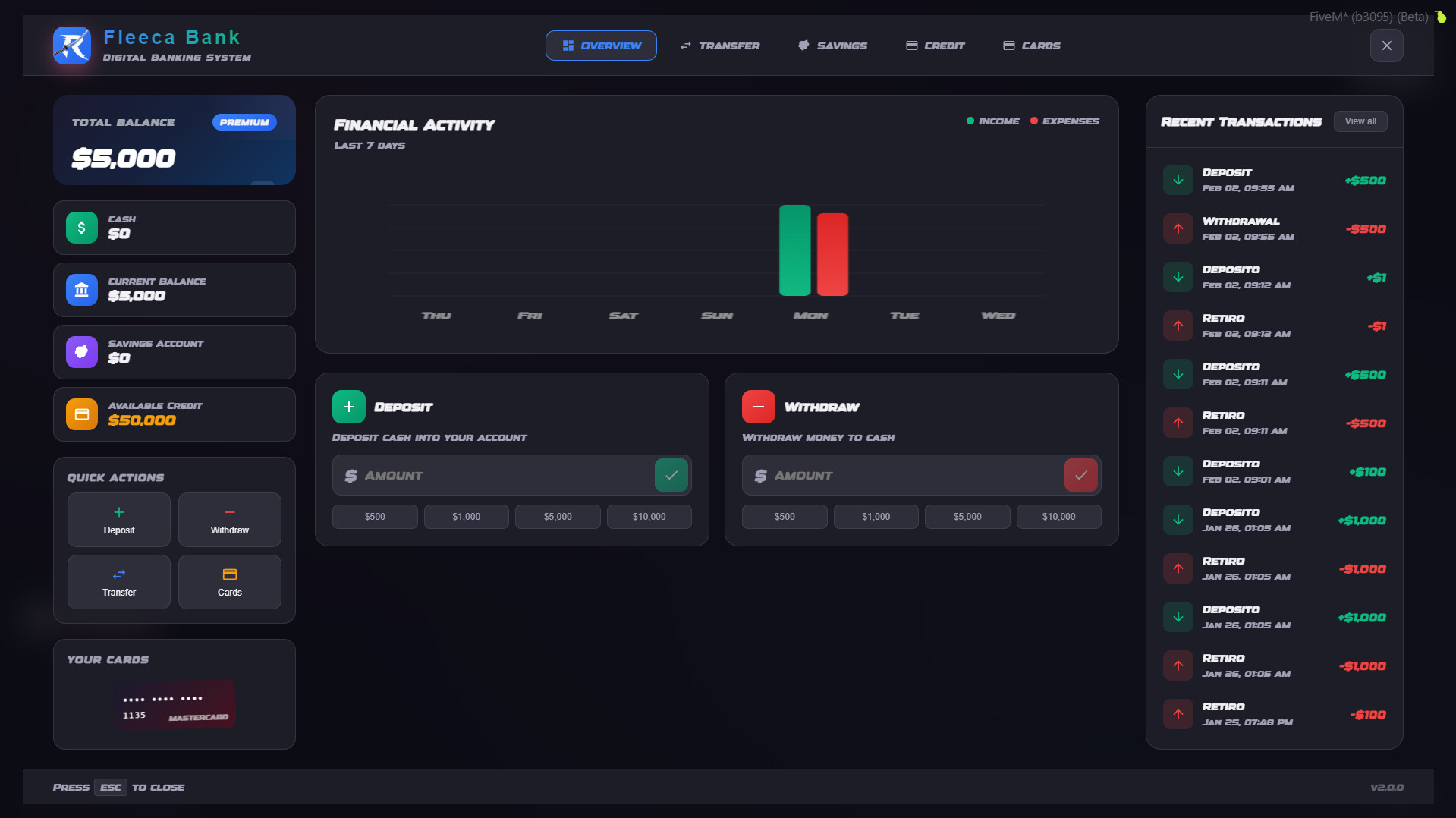
Task: Click the dollar sign in withdraw amount
Action: point(760,476)
